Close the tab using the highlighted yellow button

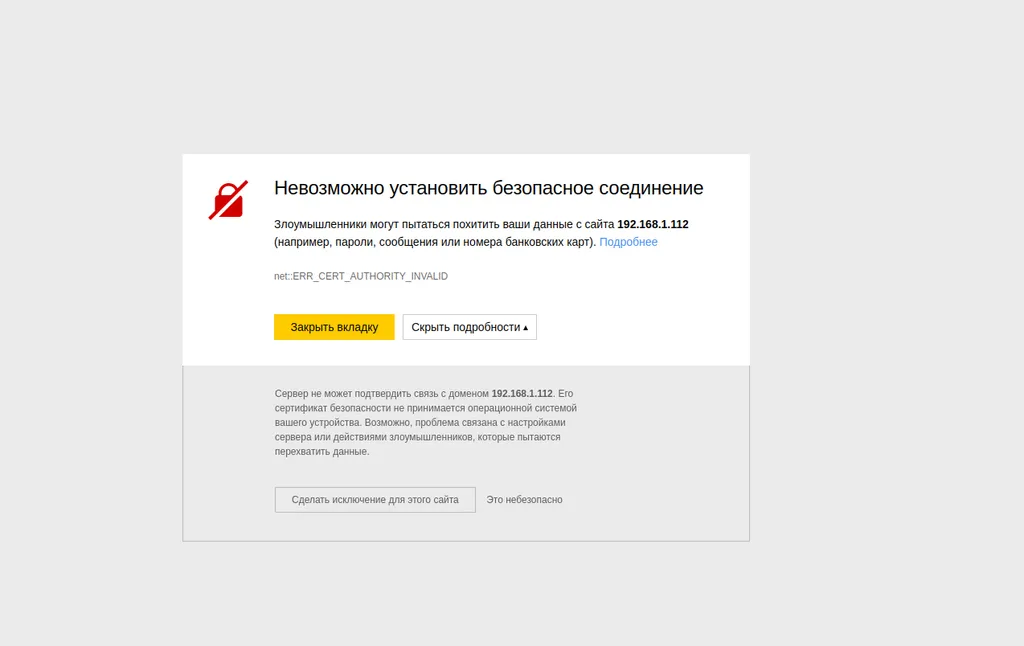coord(333,326)
